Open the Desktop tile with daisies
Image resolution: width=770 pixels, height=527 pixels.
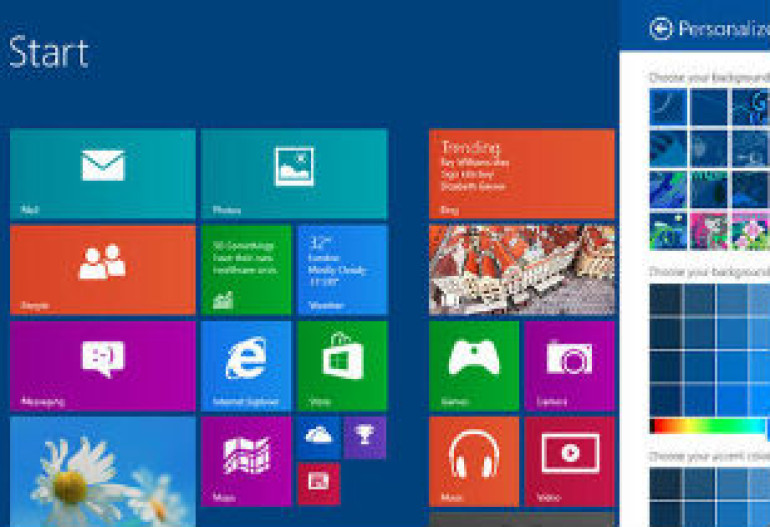pyautogui.click(x=103, y=472)
